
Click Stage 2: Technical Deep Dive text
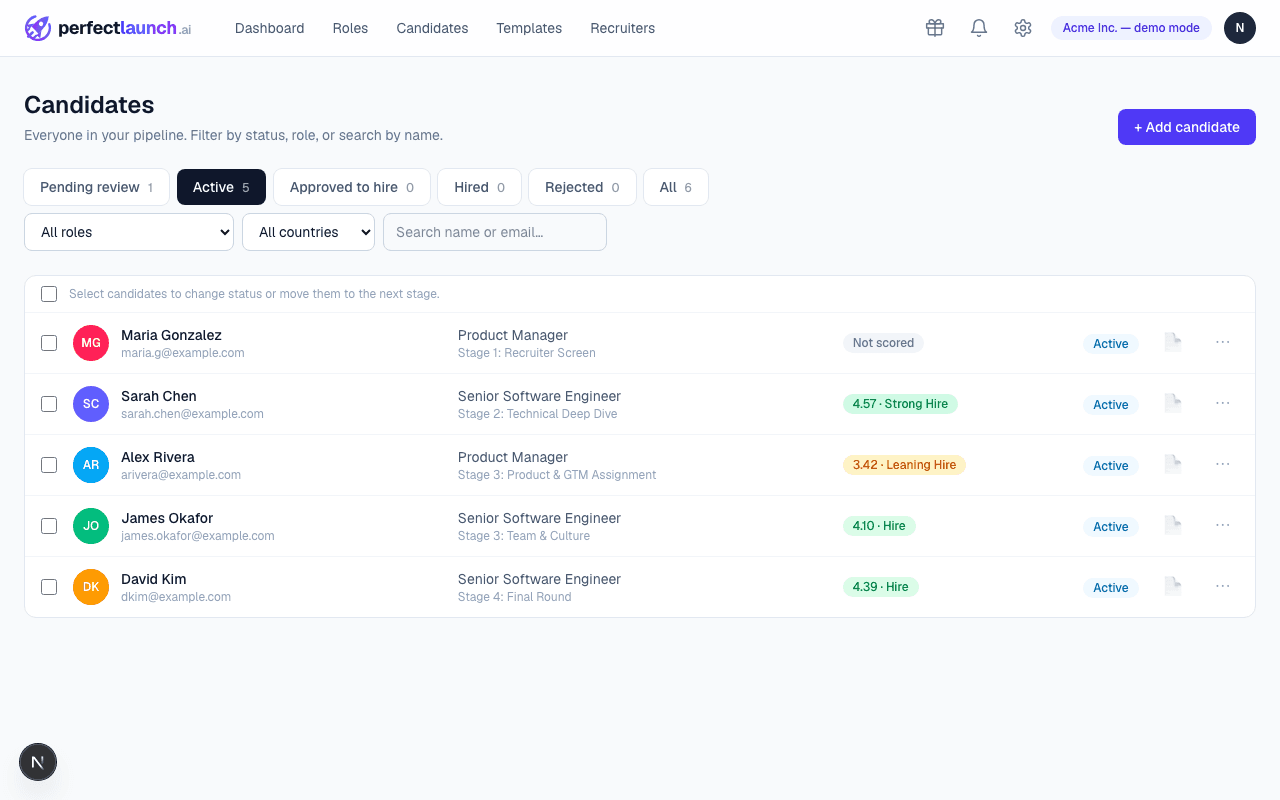tap(537, 414)
